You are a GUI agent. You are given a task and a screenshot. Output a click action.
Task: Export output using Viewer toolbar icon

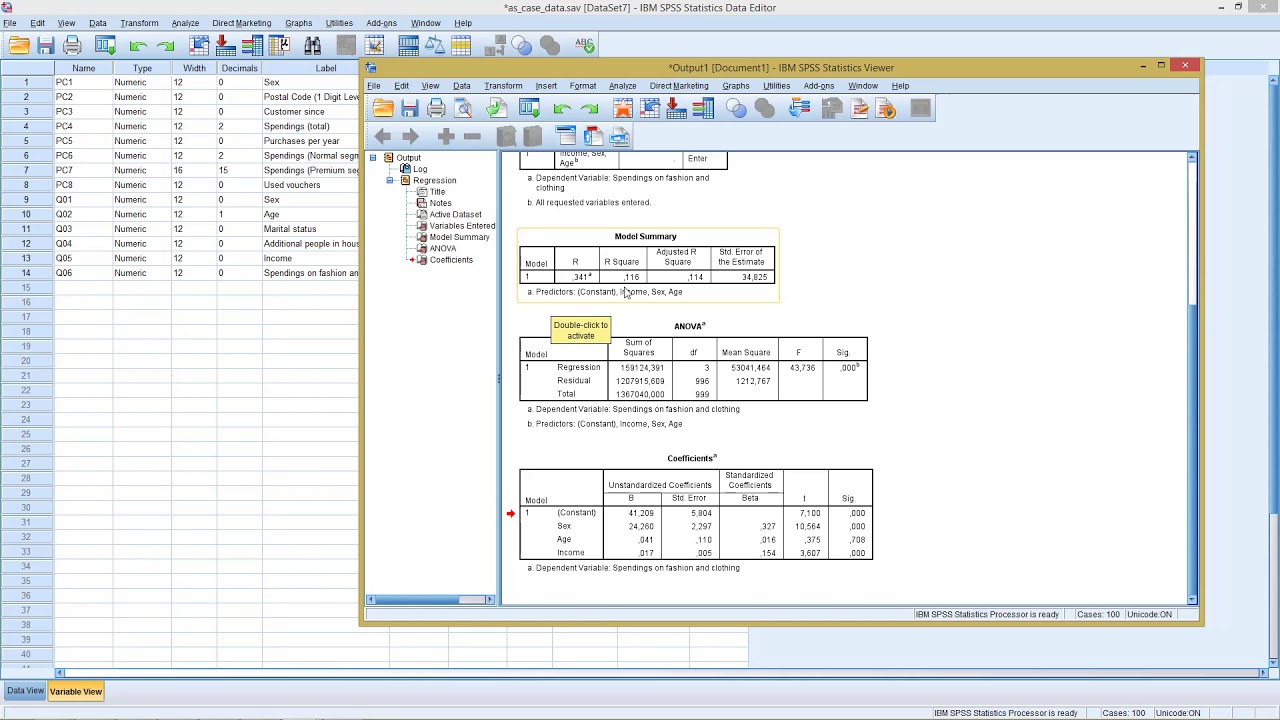tap(496, 108)
